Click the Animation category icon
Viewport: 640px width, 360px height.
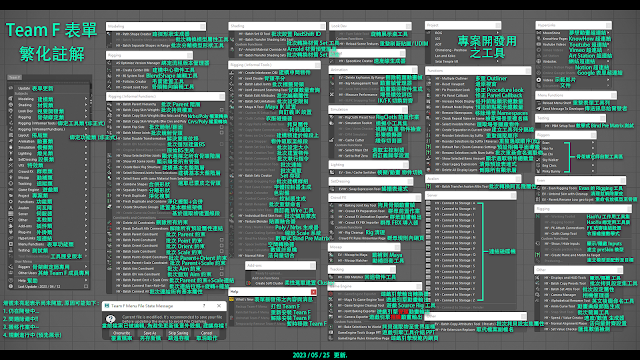point(11,141)
